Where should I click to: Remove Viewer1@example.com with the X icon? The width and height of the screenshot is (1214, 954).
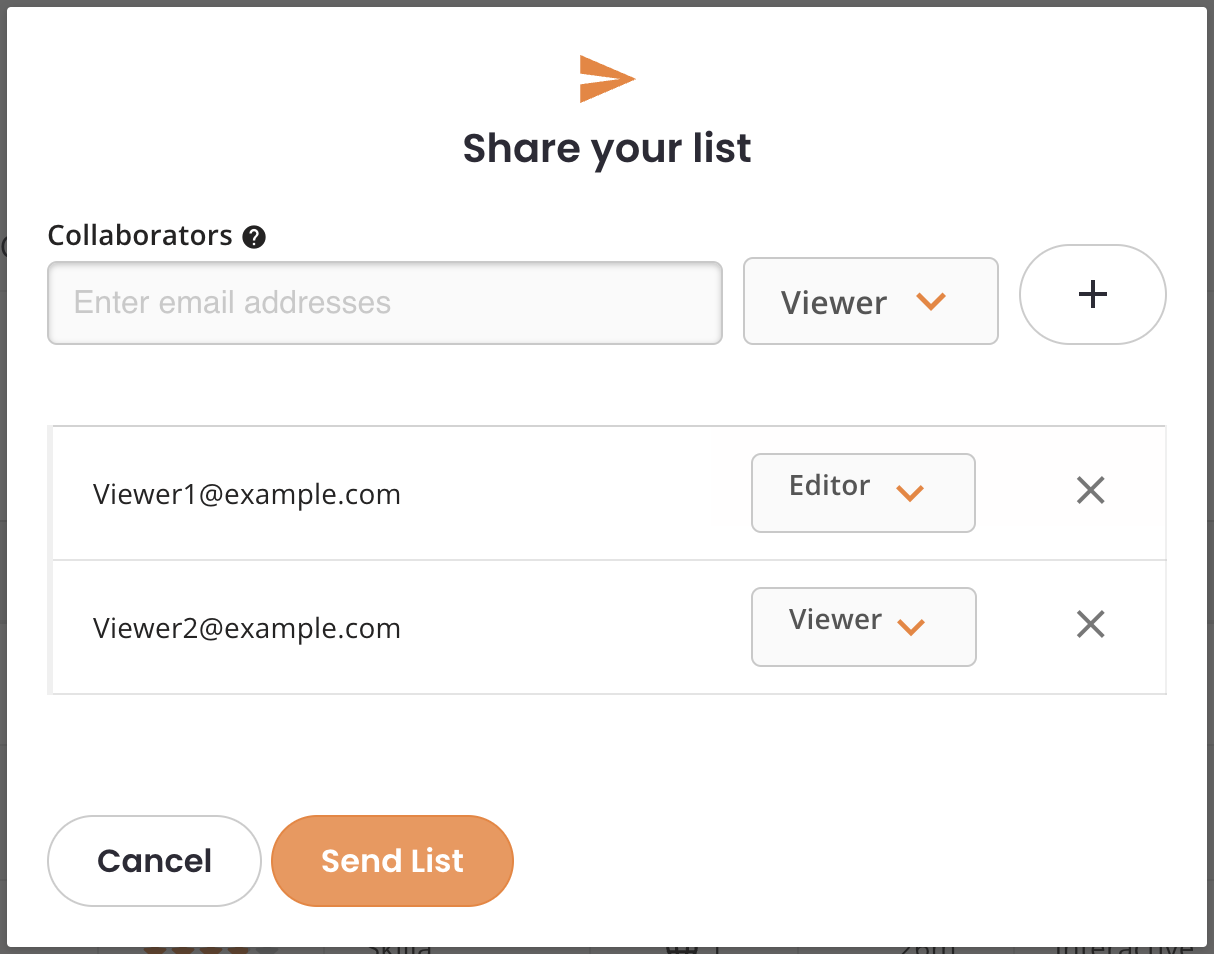coord(1090,490)
